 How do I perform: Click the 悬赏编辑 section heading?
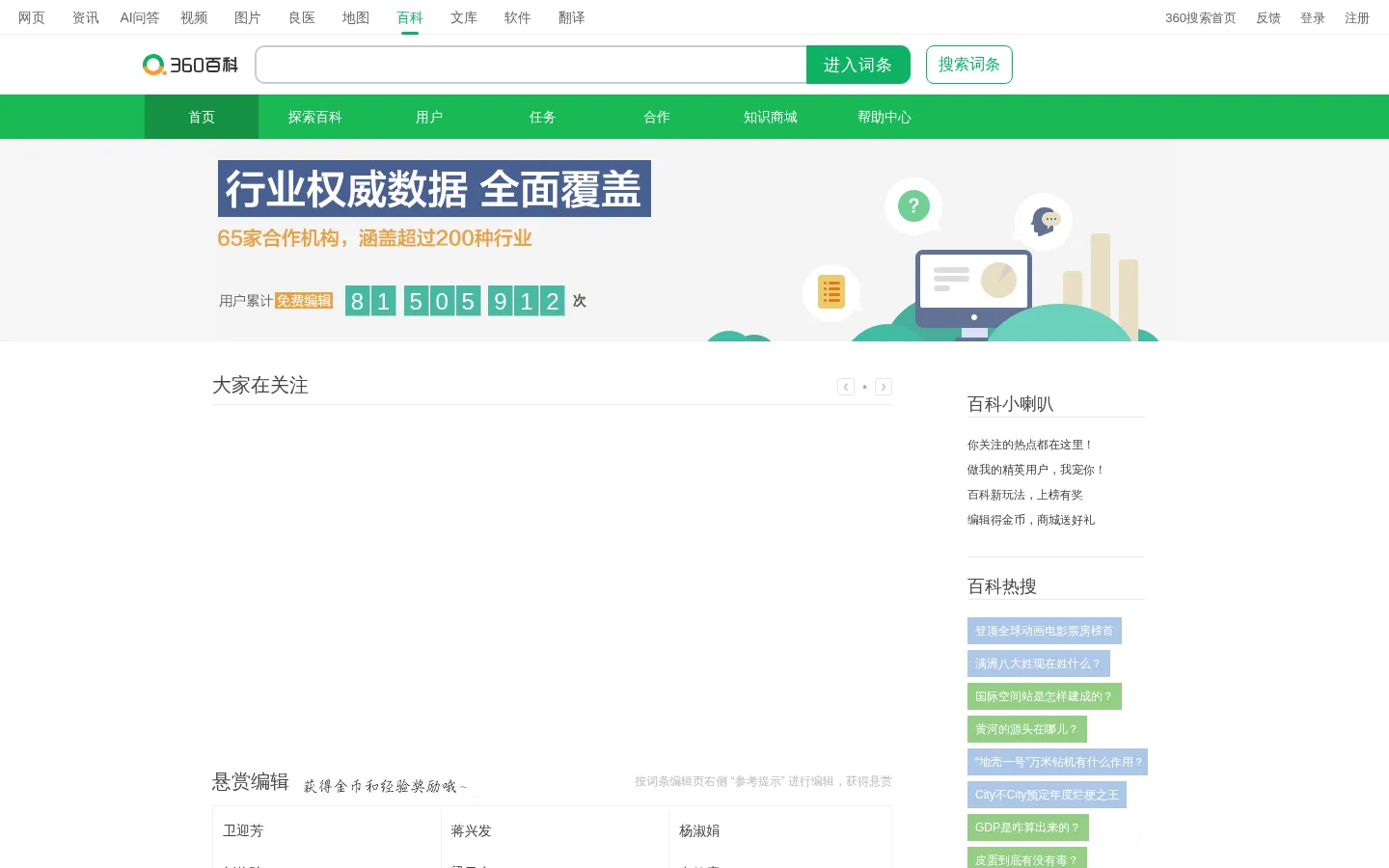251,781
